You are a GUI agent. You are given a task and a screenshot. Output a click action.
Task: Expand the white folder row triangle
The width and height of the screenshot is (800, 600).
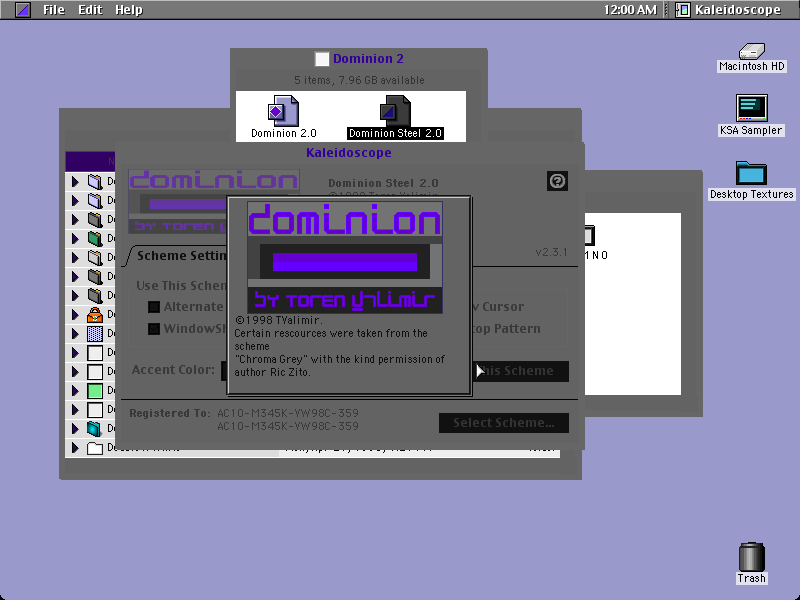(x=75, y=448)
